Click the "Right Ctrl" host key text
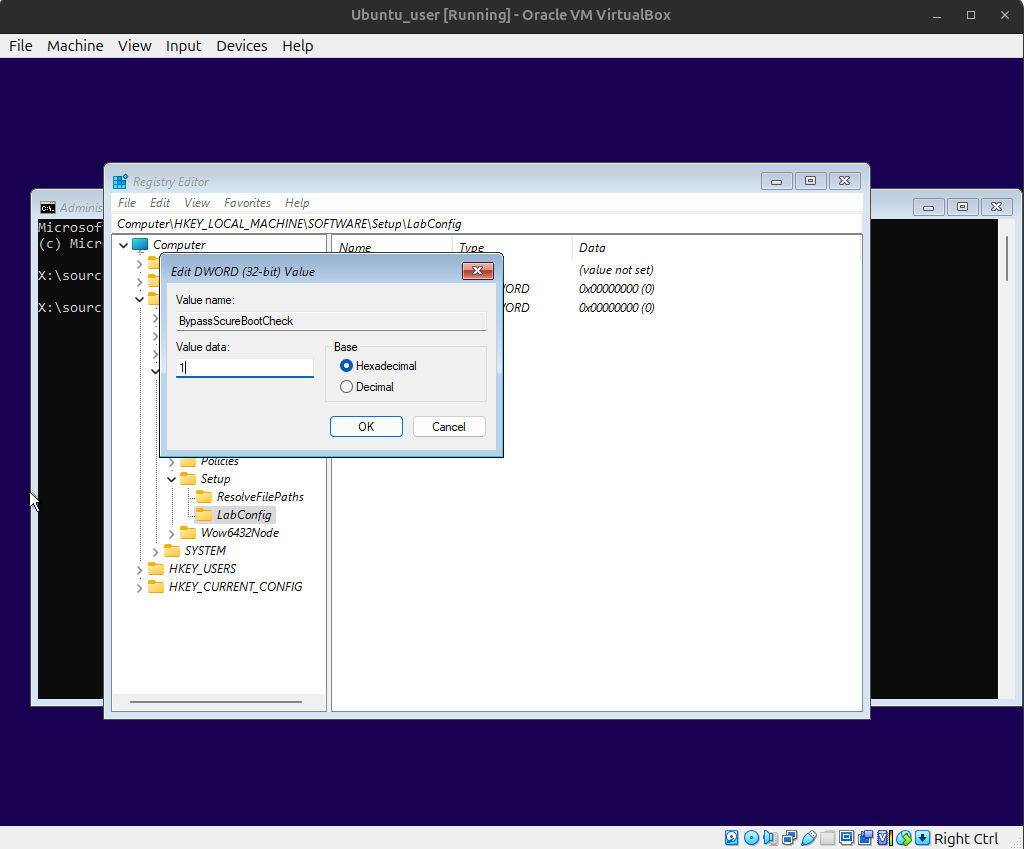Screen dimensions: 1024x849 click(966, 839)
